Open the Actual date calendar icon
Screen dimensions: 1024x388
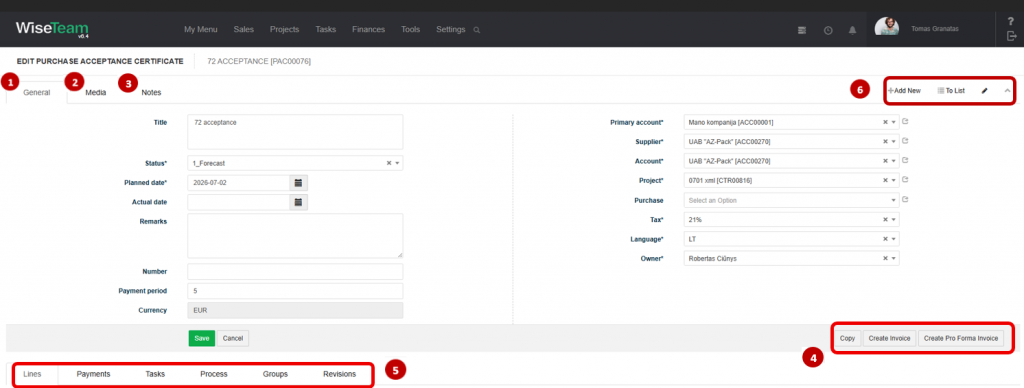pos(298,202)
